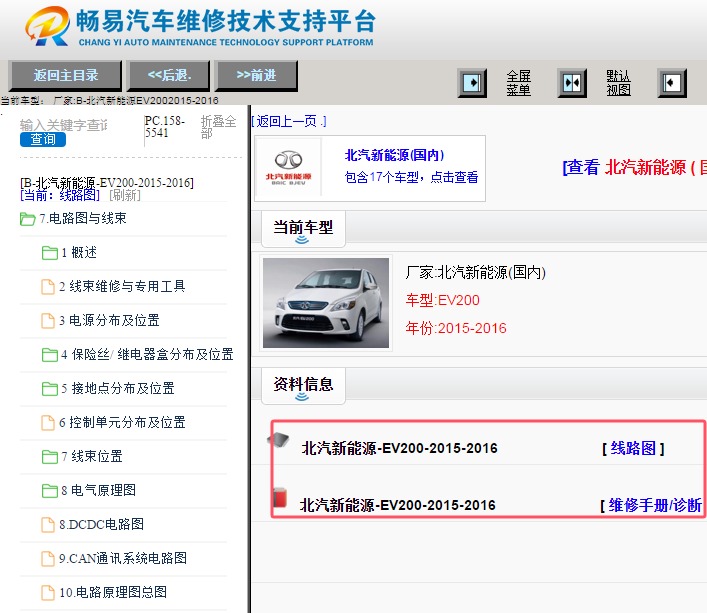Open the [维修手册/诊断 link
This screenshot has height=613, width=707.
point(651,505)
